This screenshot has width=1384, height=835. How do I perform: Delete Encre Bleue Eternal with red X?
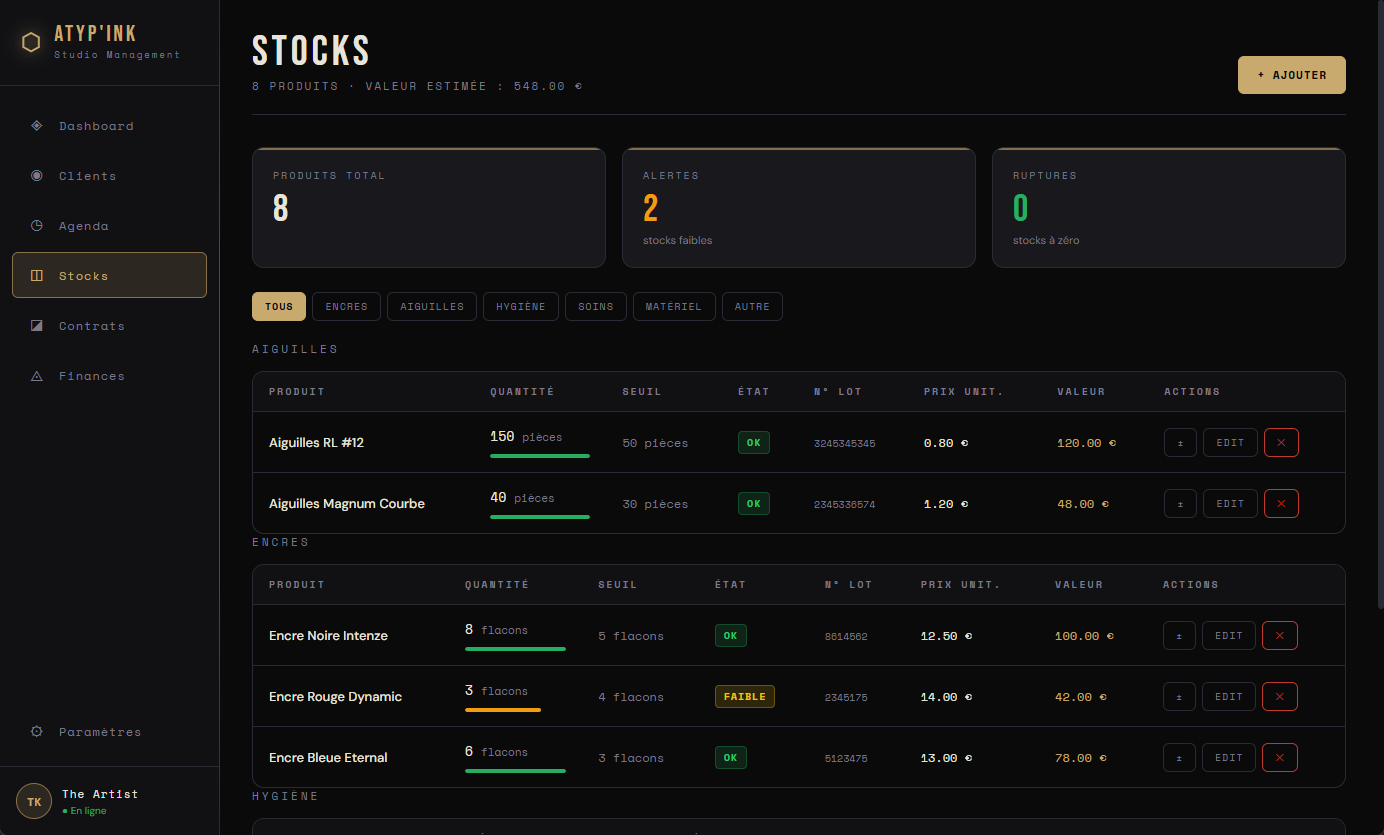tap(1280, 757)
